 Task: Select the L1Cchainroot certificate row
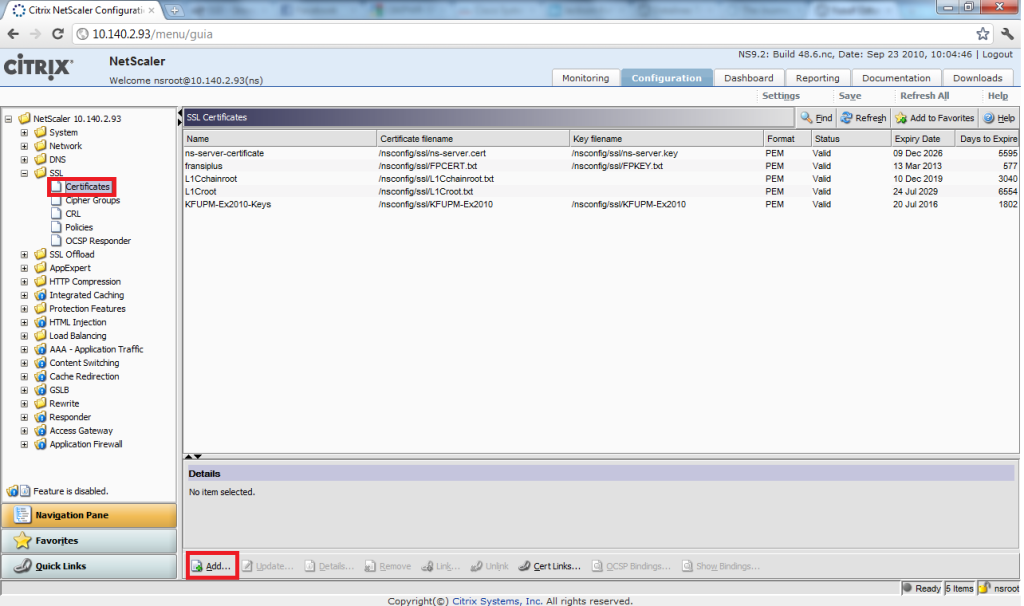(601, 179)
